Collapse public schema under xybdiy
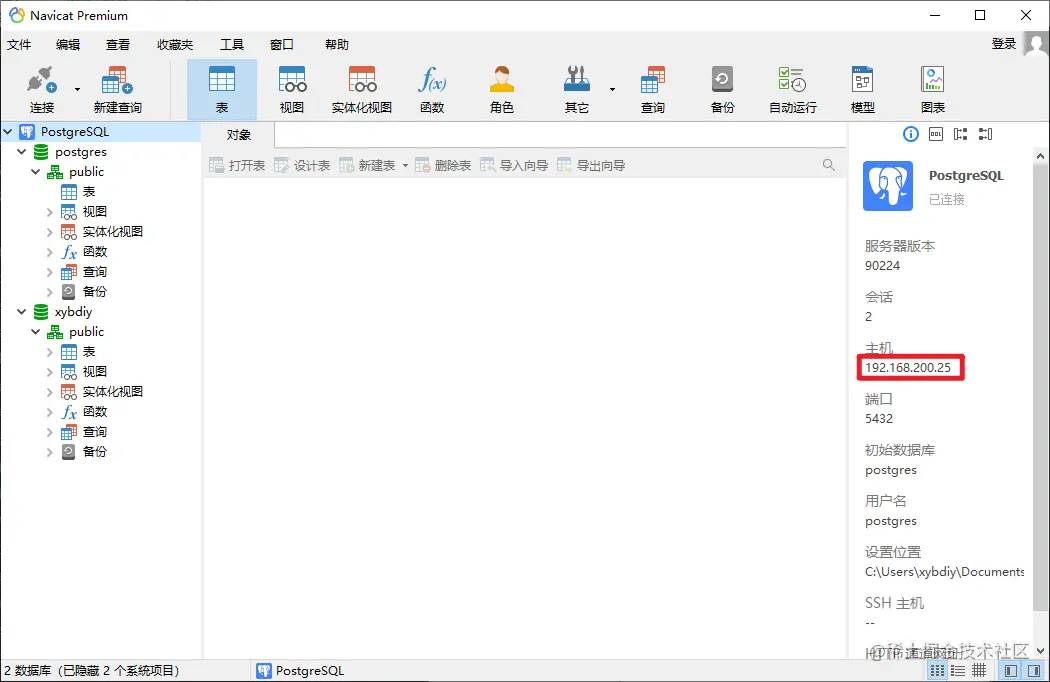The height and width of the screenshot is (682, 1050). point(35,332)
